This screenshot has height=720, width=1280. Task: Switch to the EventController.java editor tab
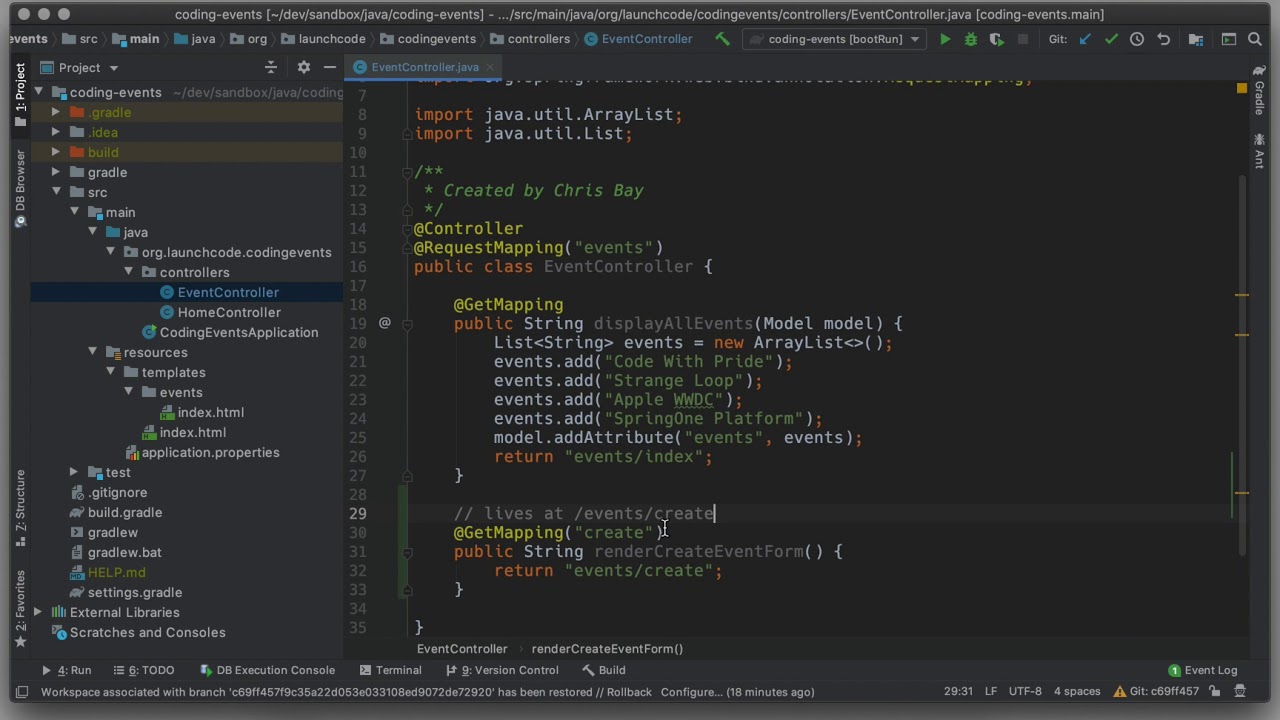pos(424,67)
